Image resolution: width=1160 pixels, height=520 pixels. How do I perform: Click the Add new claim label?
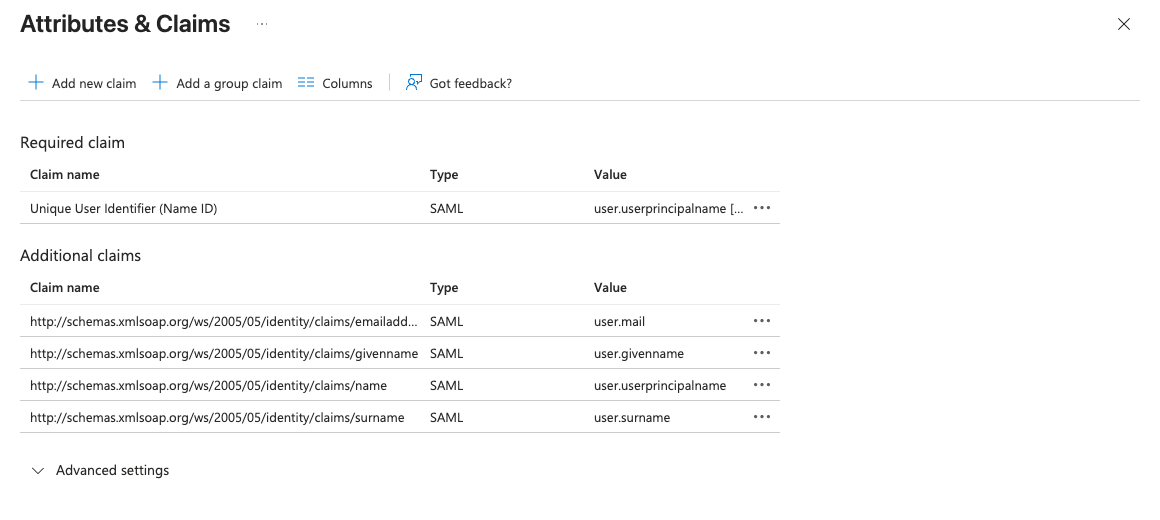pos(94,84)
